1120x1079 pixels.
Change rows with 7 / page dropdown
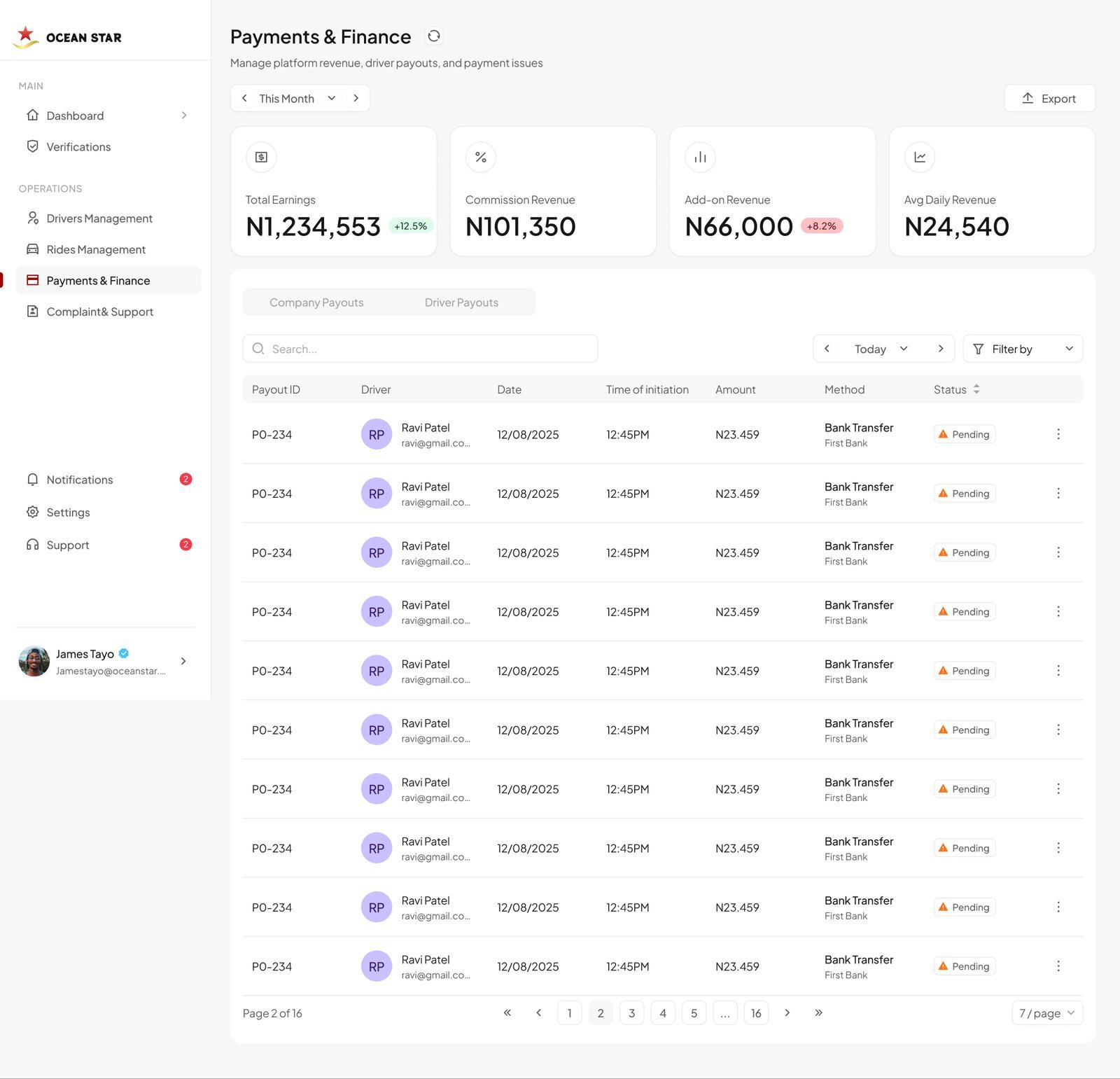pos(1047,1013)
